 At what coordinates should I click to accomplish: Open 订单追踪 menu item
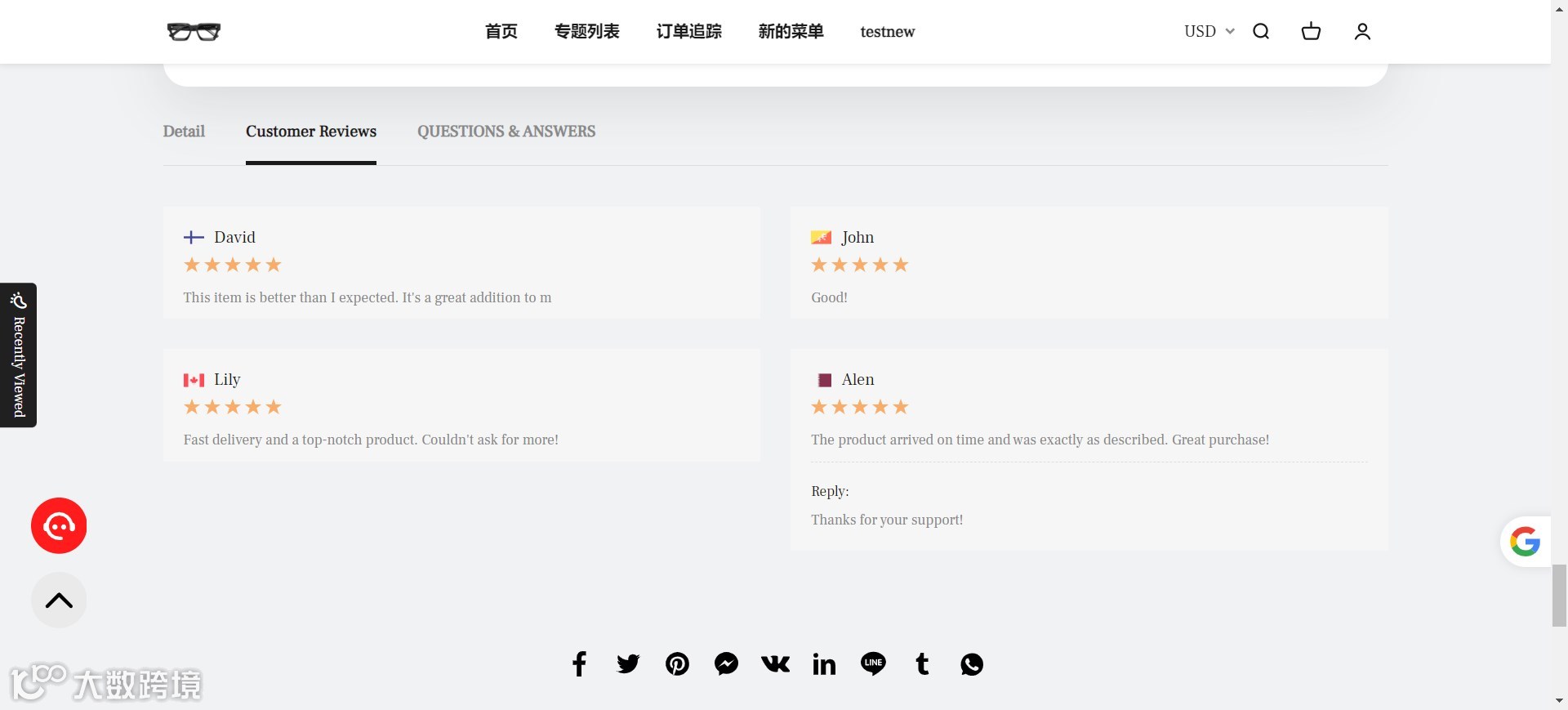tap(688, 31)
